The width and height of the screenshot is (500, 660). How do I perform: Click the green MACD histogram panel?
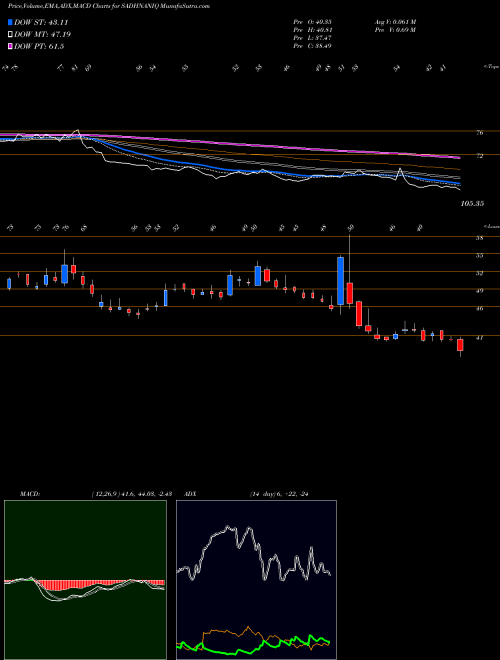pyautogui.click(x=85, y=580)
